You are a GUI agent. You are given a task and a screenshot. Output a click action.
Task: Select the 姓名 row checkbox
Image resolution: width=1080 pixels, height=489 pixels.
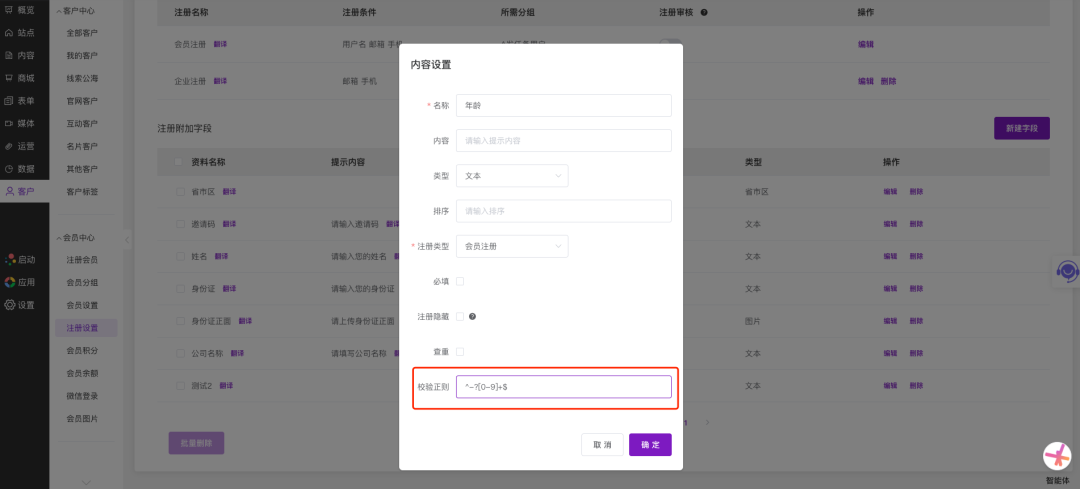[x=180, y=256]
